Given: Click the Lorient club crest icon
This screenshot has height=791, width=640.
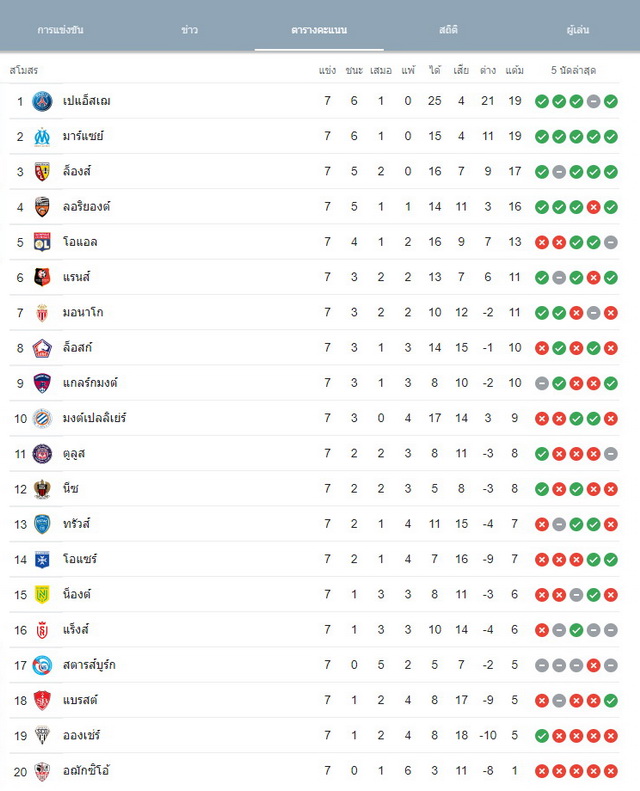Looking at the screenshot, I should click(42, 207).
